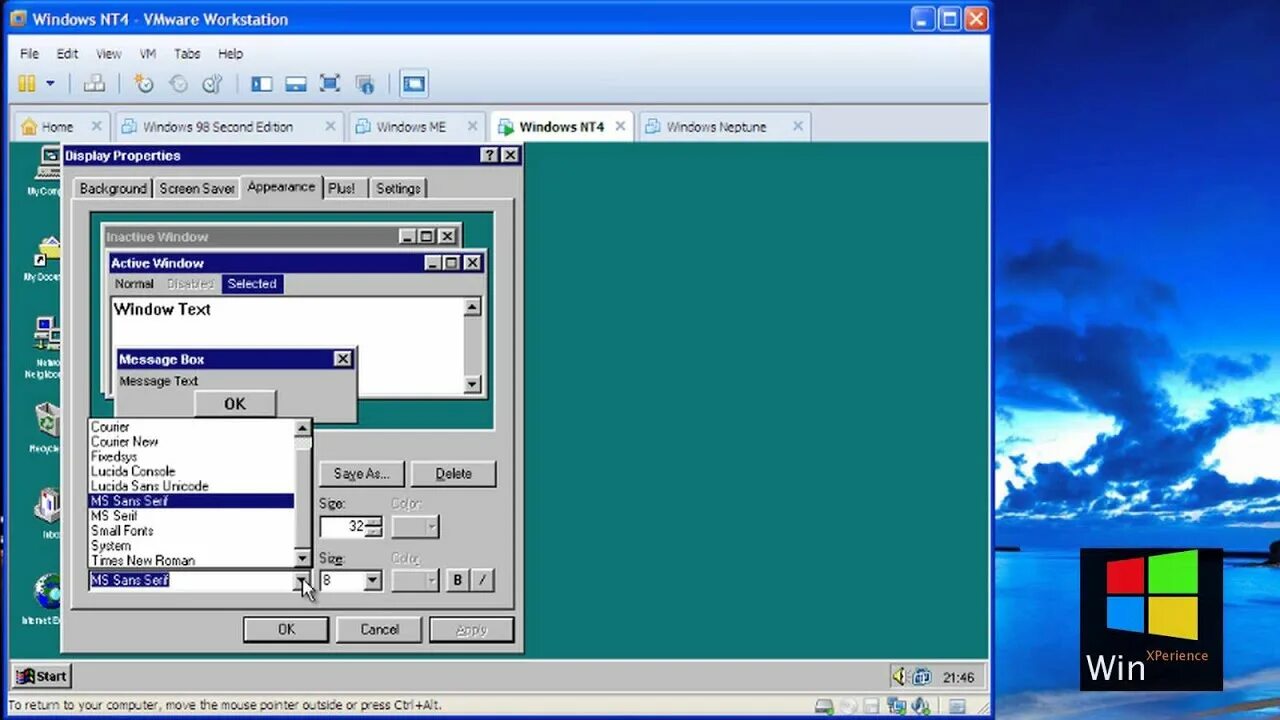Select Lucida Sans Unicode in font list
The height and width of the screenshot is (720, 1280).
(192, 486)
